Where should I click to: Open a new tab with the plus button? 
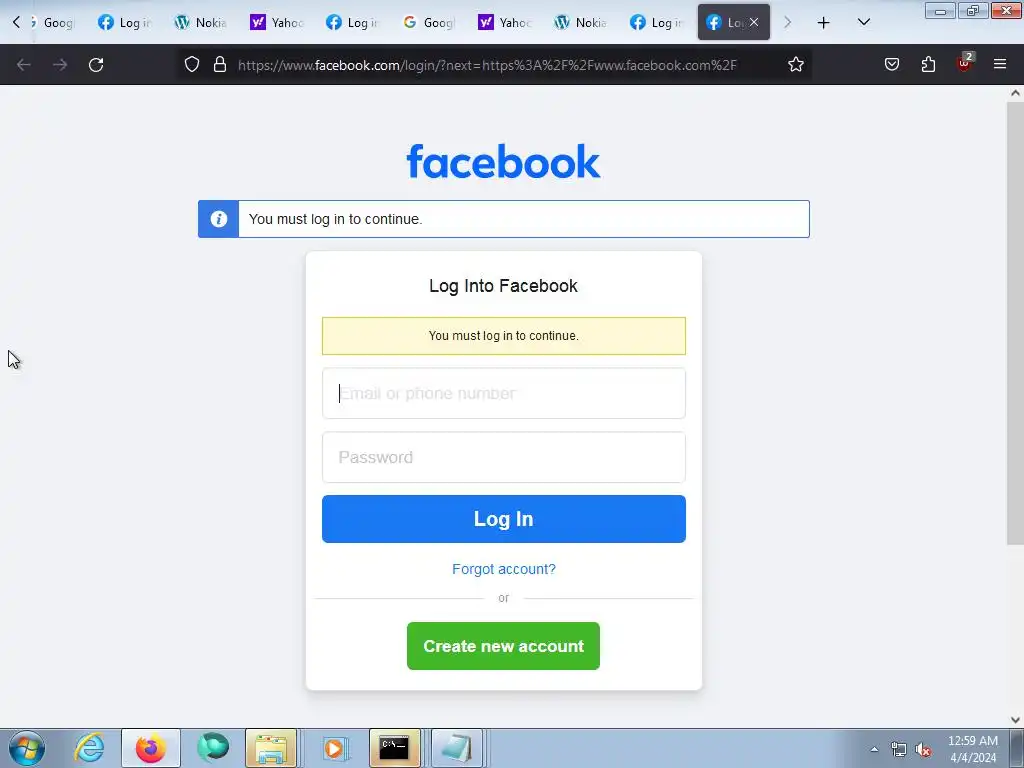coord(824,23)
